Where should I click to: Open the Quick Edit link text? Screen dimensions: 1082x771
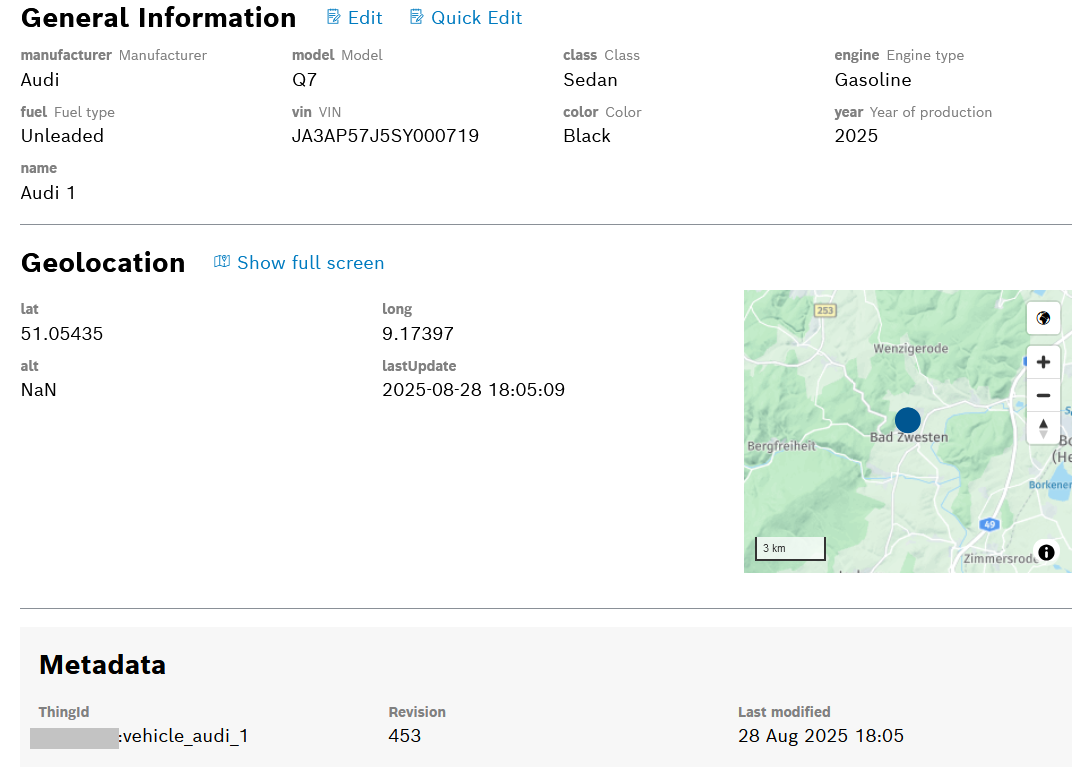[x=476, y=18]
